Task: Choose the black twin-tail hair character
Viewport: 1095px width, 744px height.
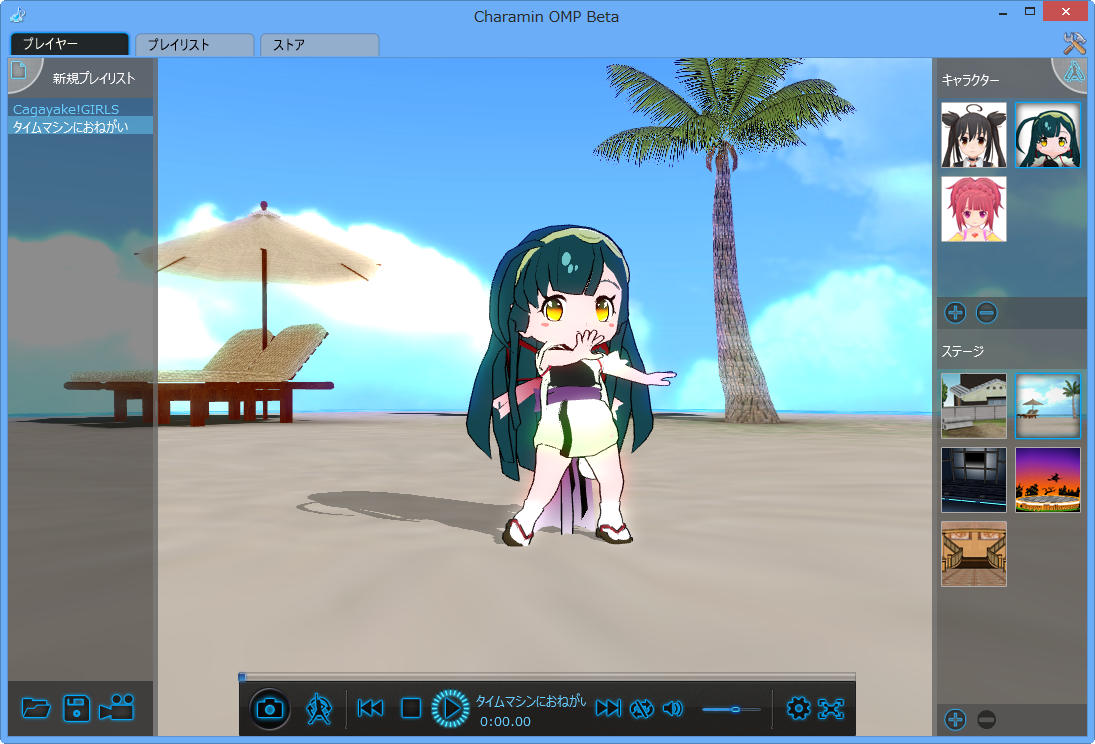Action: (973, 135)
